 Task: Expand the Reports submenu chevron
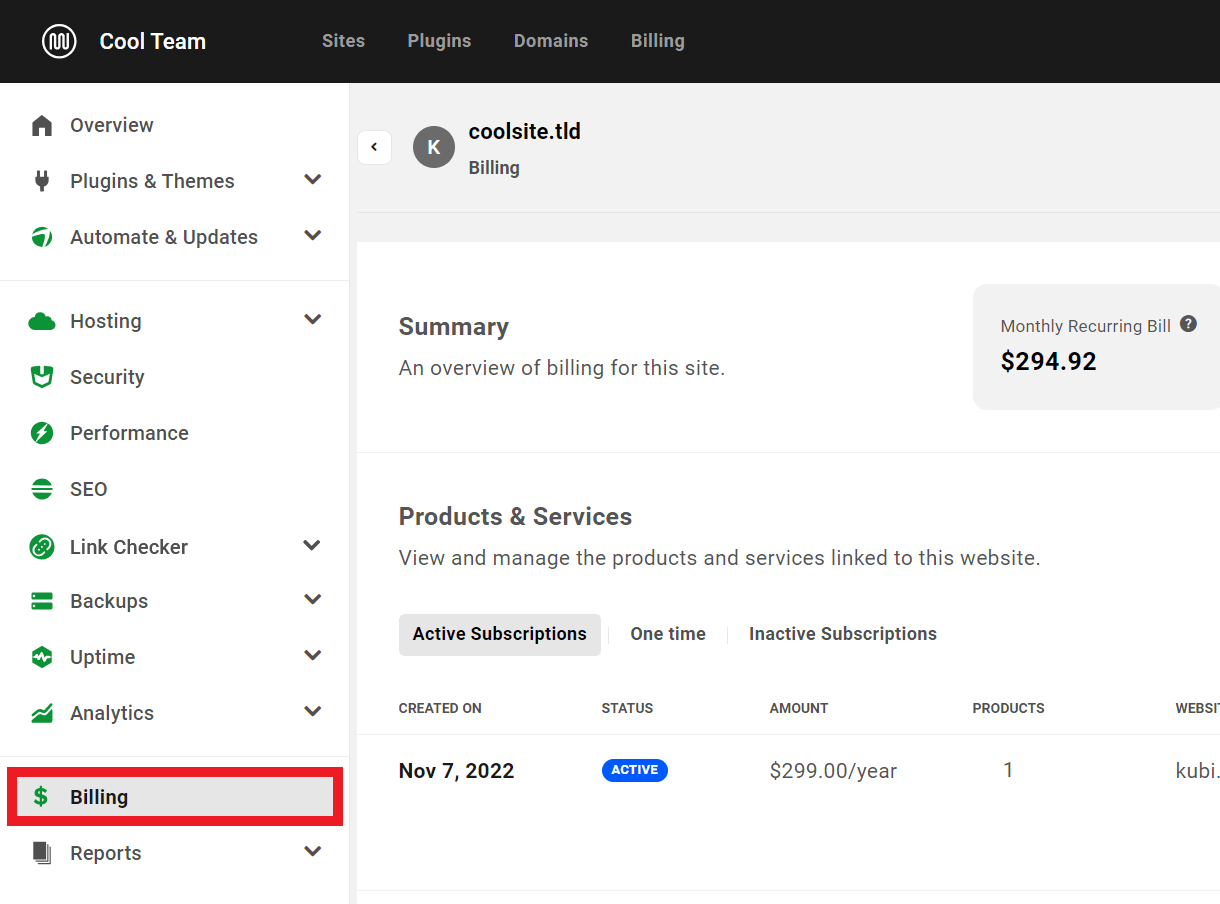313,852
